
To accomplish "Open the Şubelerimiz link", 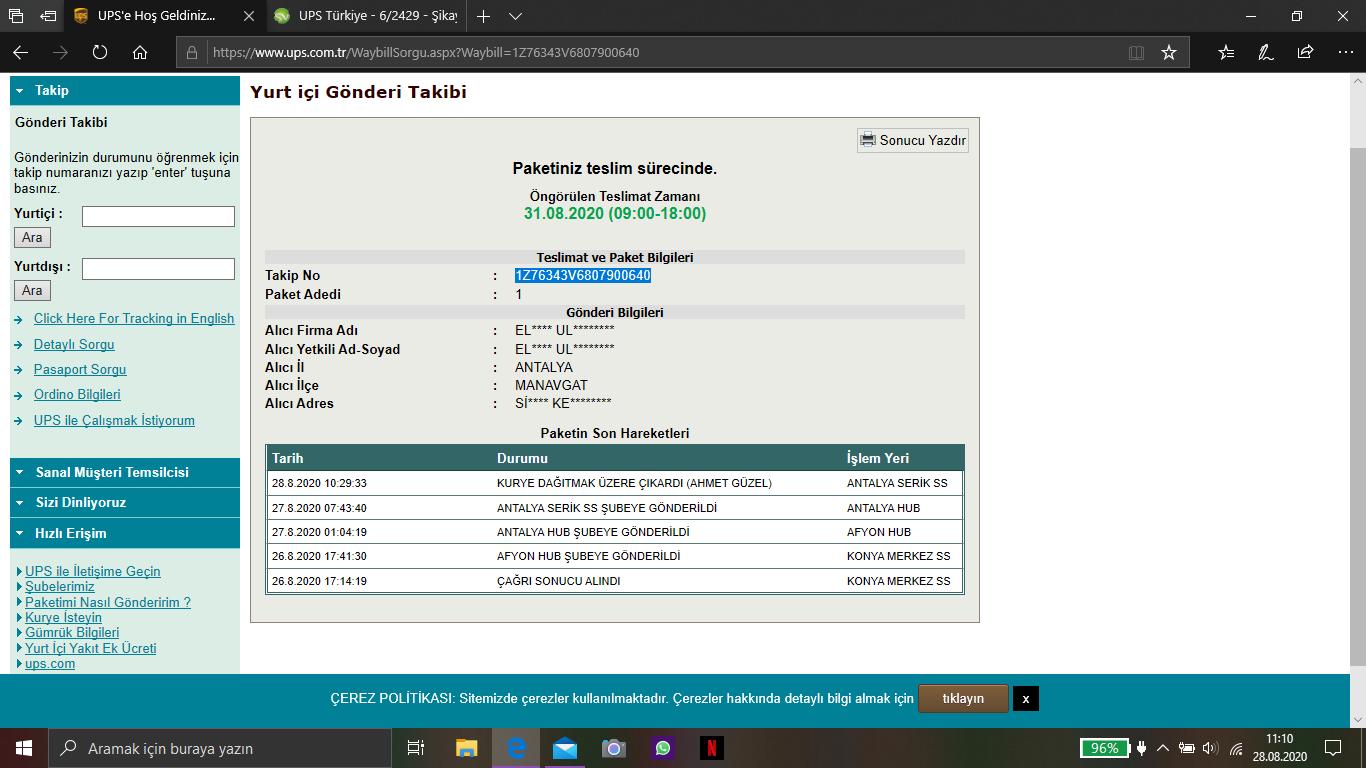I will (x=60, y=586).
